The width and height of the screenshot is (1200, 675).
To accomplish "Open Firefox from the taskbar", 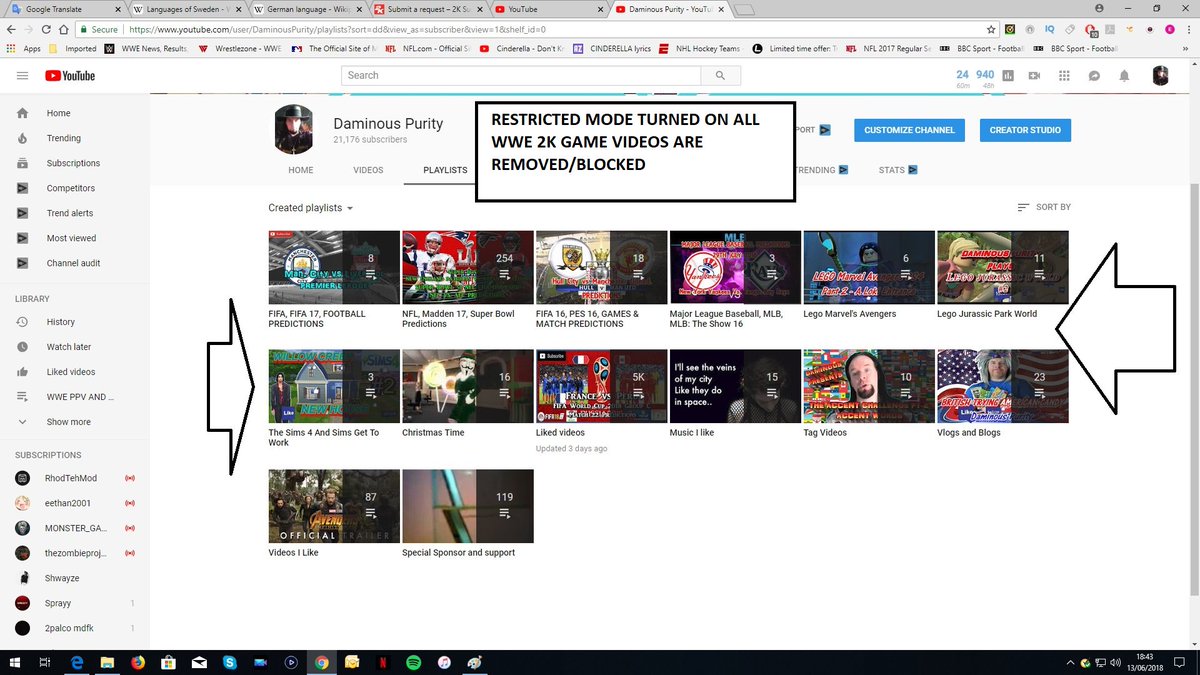I will 137,662.
